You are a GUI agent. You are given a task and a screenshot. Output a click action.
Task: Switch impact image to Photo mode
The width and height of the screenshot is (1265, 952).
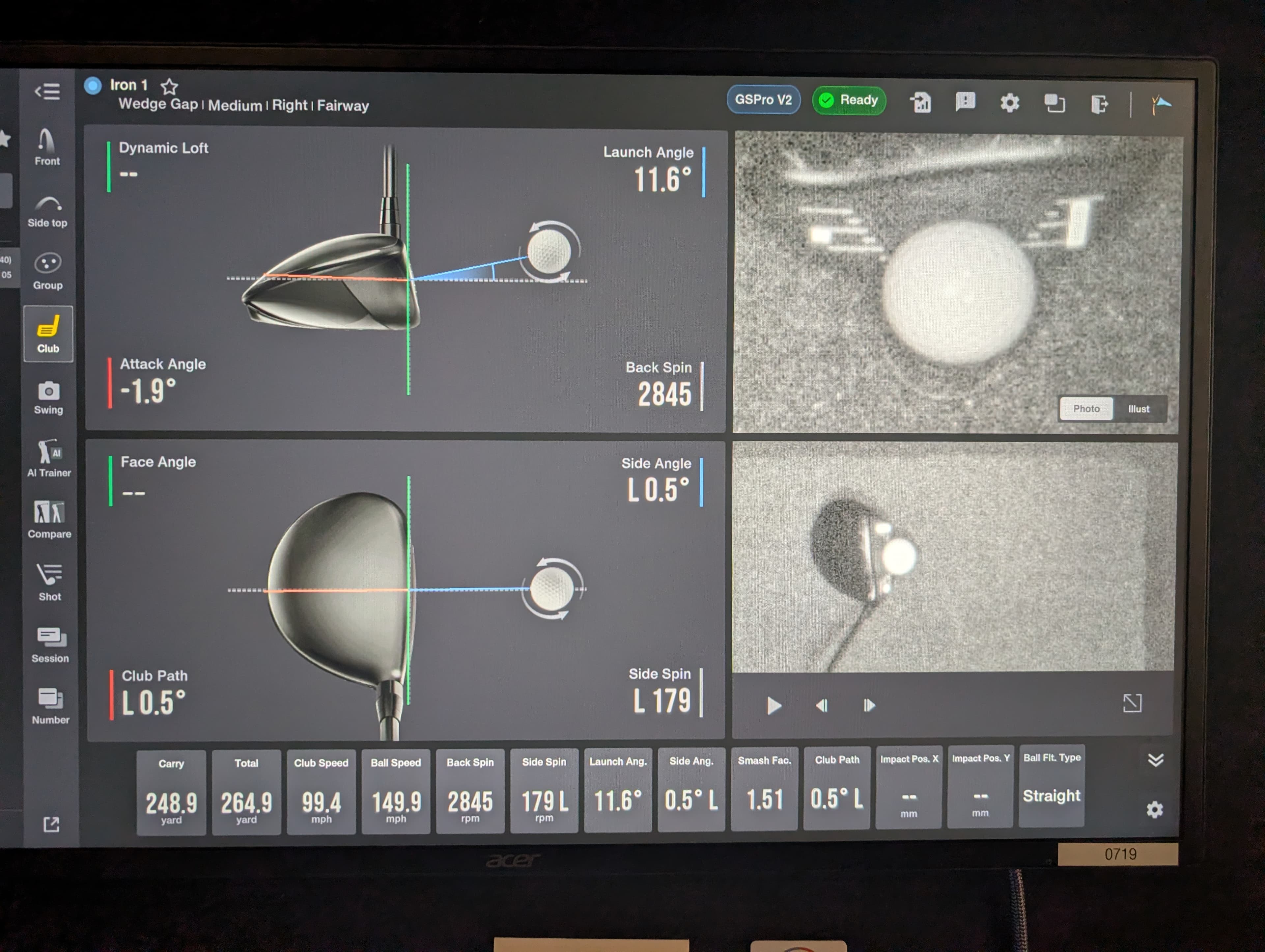1086,409
